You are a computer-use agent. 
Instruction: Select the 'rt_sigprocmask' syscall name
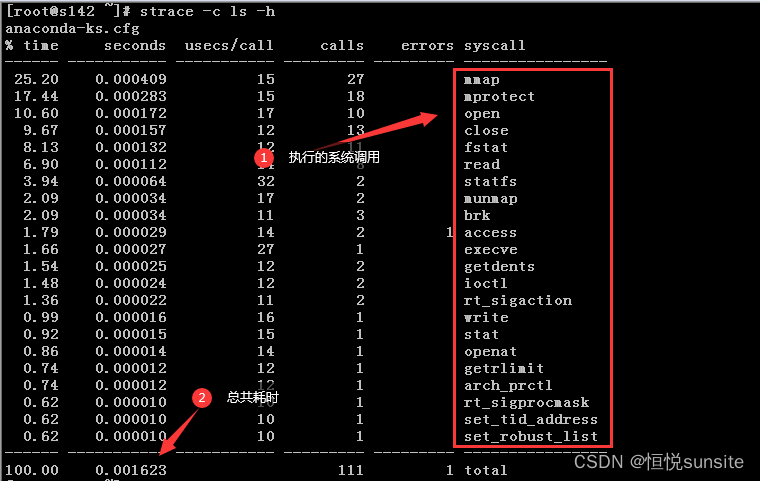pyautogui.click(x=526, y=402)
